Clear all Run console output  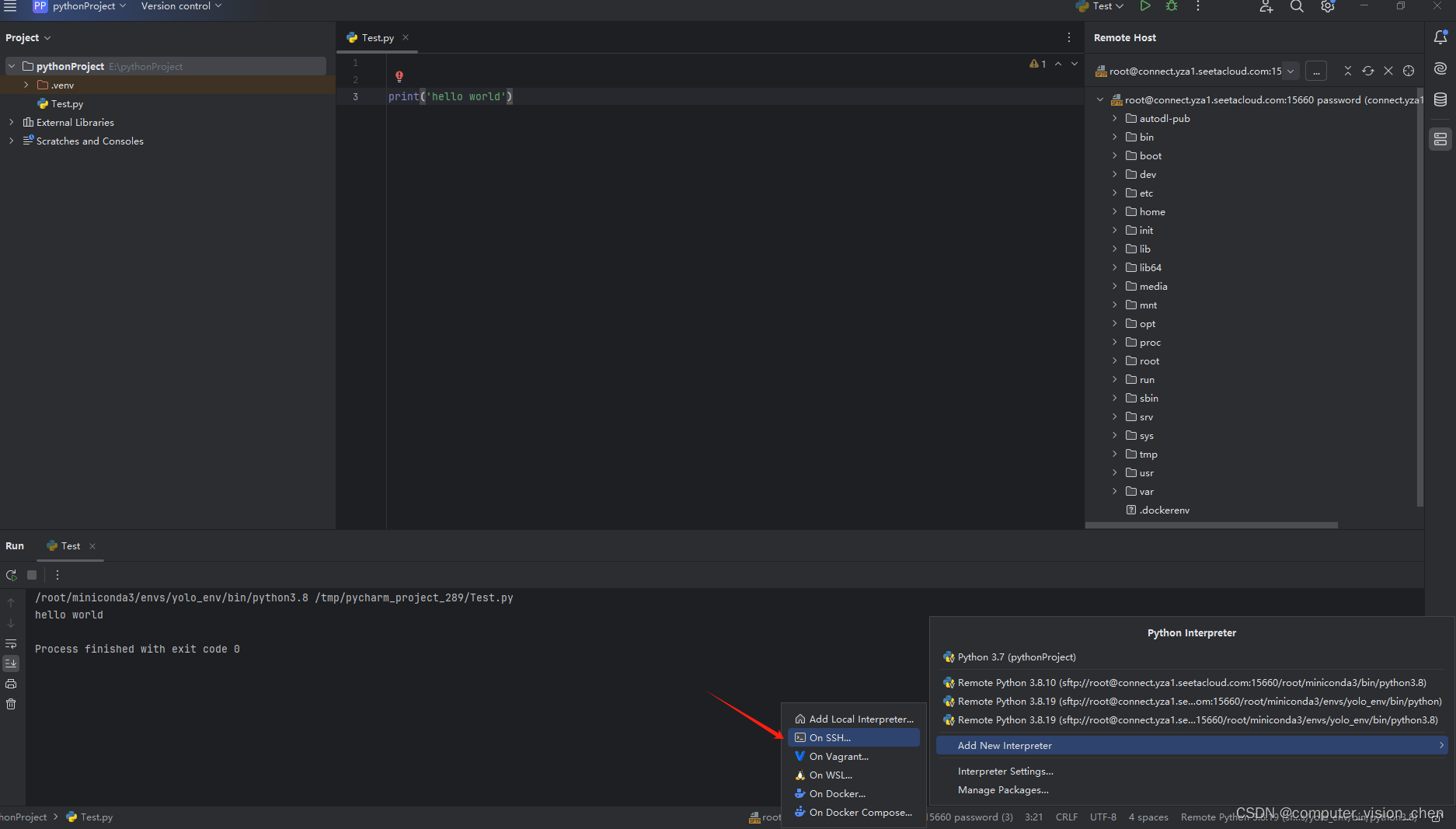[x=11, y=704]
